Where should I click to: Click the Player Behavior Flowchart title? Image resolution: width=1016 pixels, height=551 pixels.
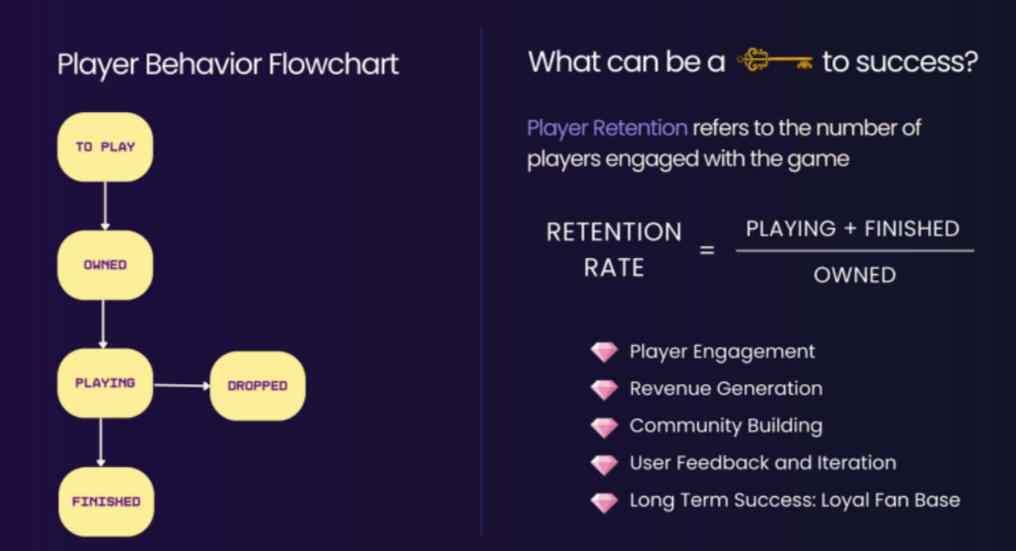(x=228, y=64)
